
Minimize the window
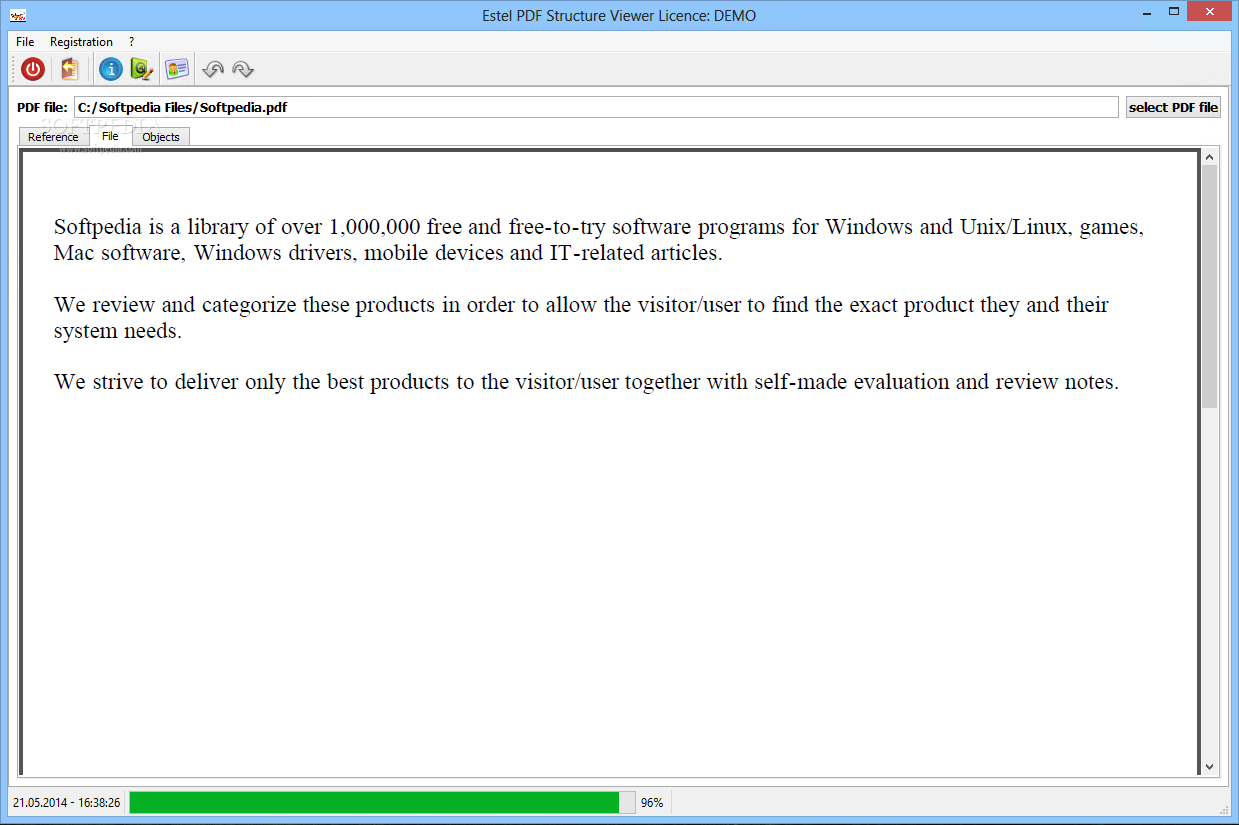(1148, 12)
